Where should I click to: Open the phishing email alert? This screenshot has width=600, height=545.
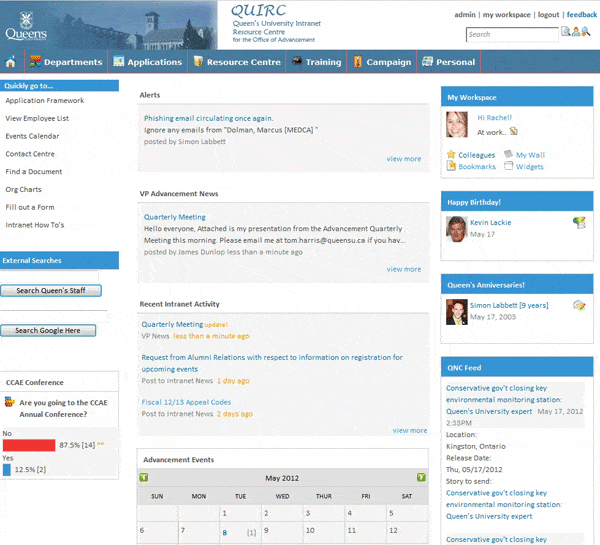(x=209, y=118)
